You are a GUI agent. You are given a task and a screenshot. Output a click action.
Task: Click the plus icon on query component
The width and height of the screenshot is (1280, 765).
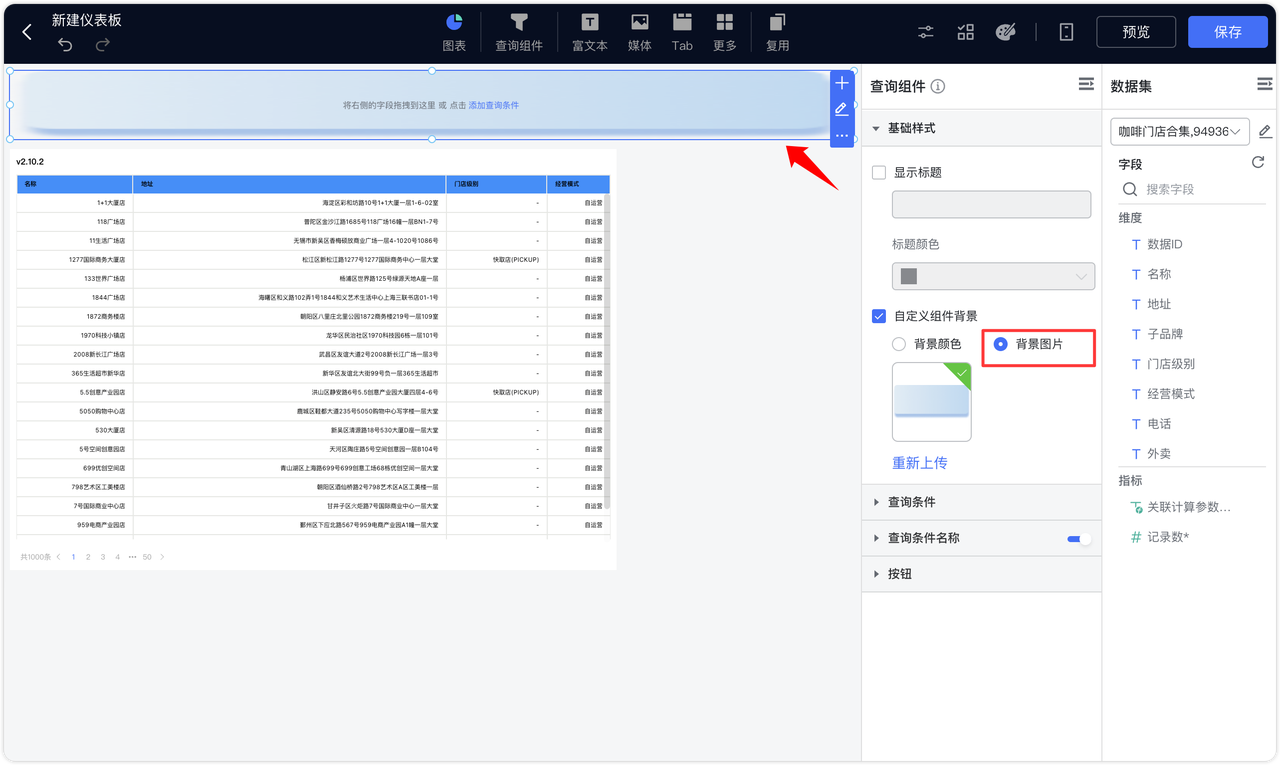tap(842, 83)
